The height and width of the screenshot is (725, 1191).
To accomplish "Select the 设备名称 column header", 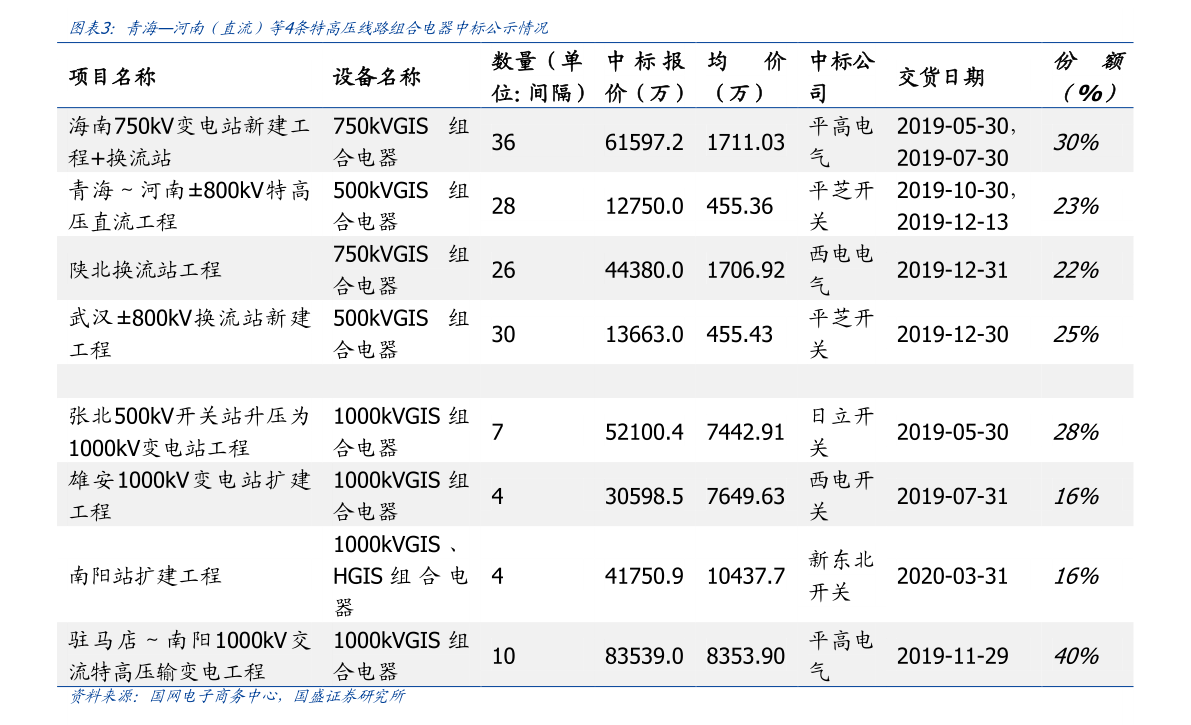I will [377, 77].
